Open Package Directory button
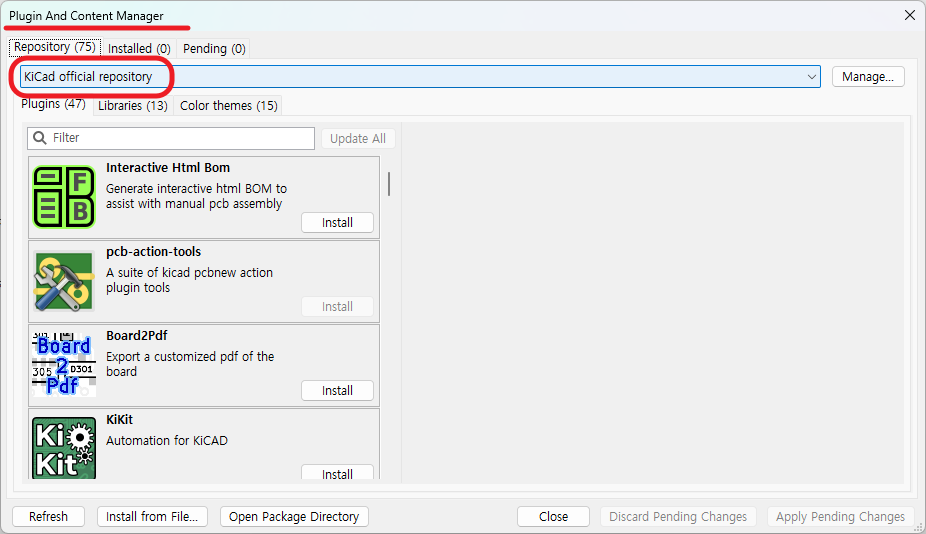Viewport: 926px width, 534px height. coord(294,516)
